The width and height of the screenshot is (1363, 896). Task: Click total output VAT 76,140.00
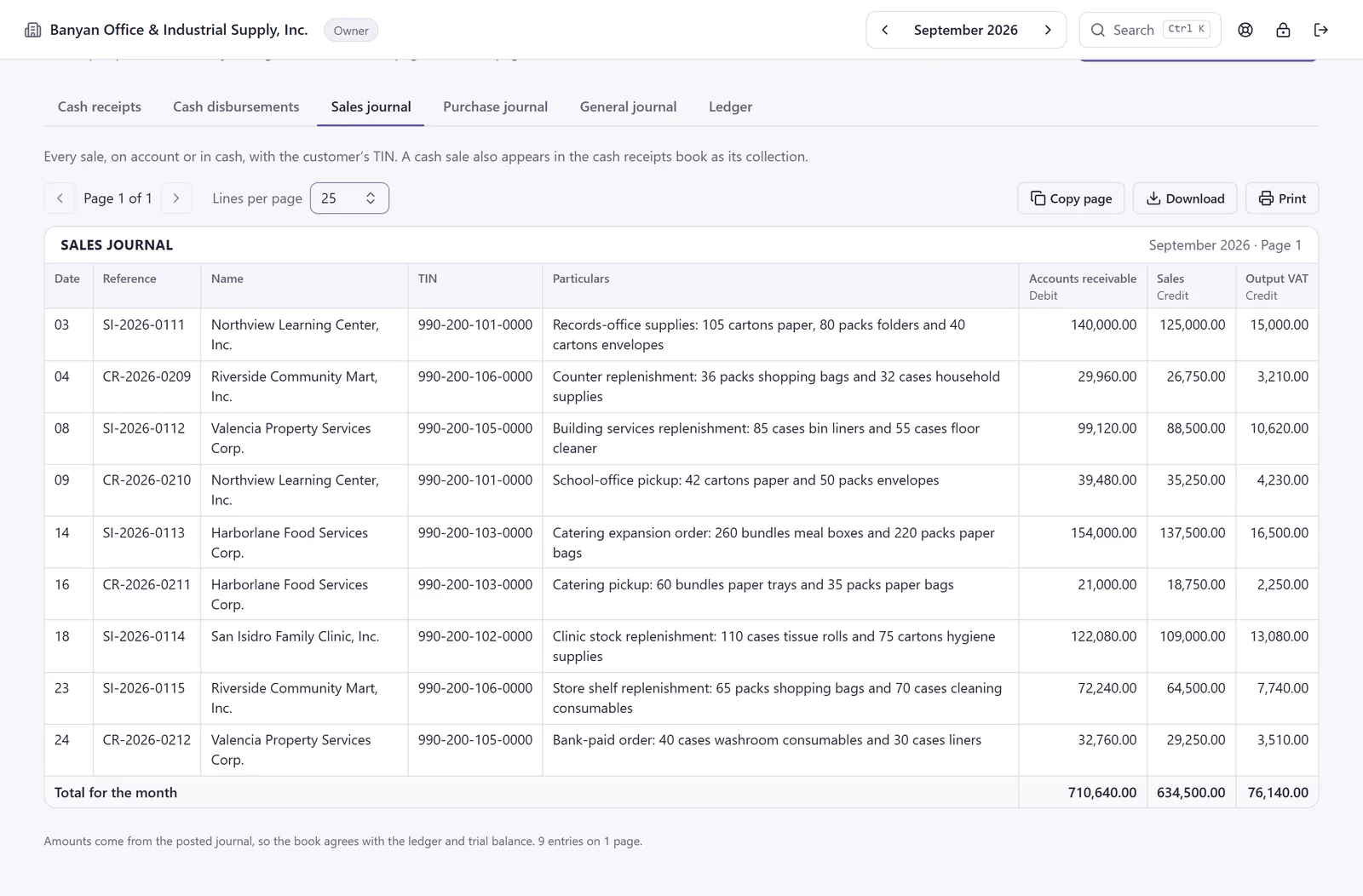click(1278, 793)
